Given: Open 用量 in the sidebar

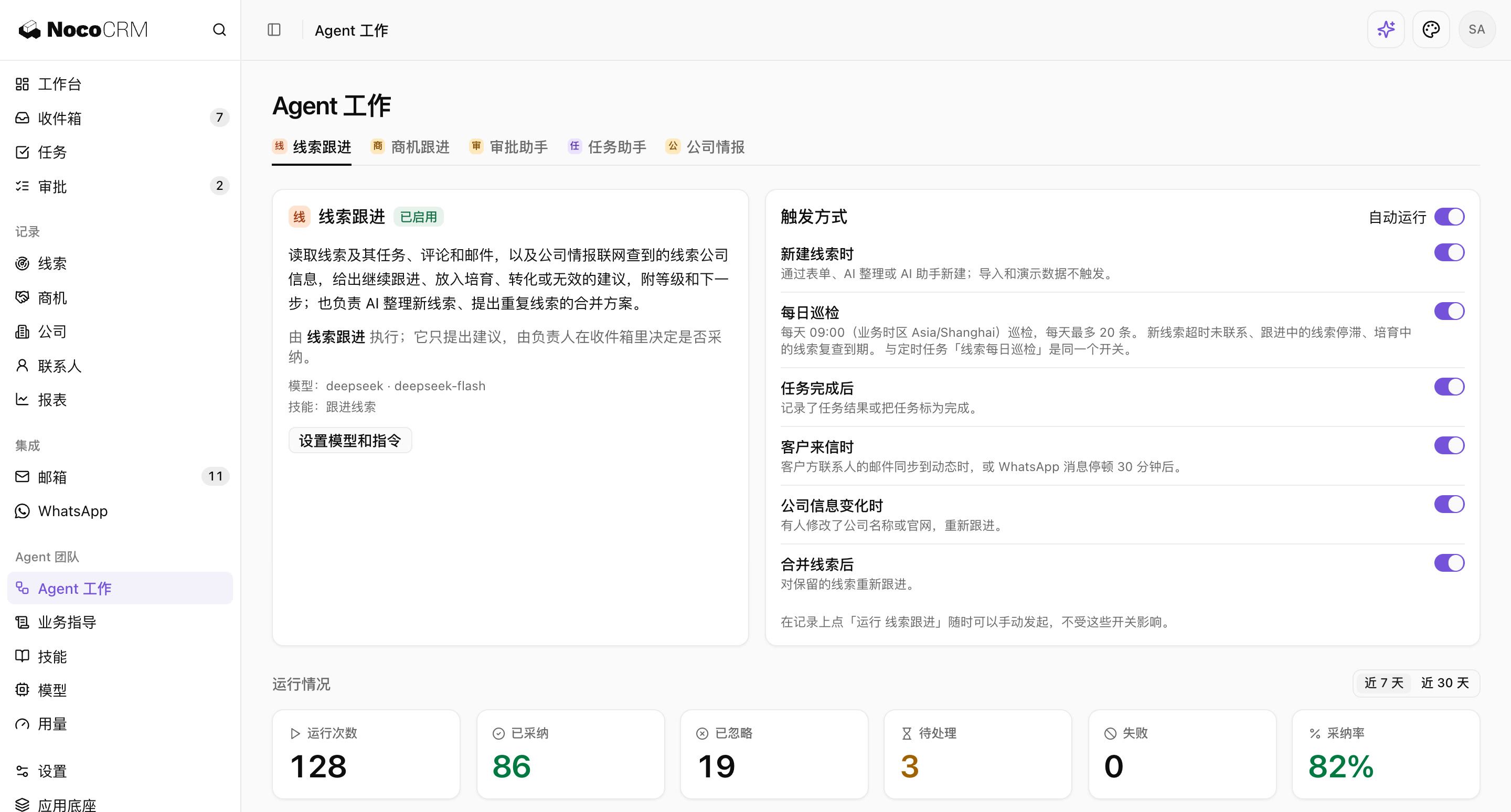Looking at the screenshot, I should coord(120,724).
